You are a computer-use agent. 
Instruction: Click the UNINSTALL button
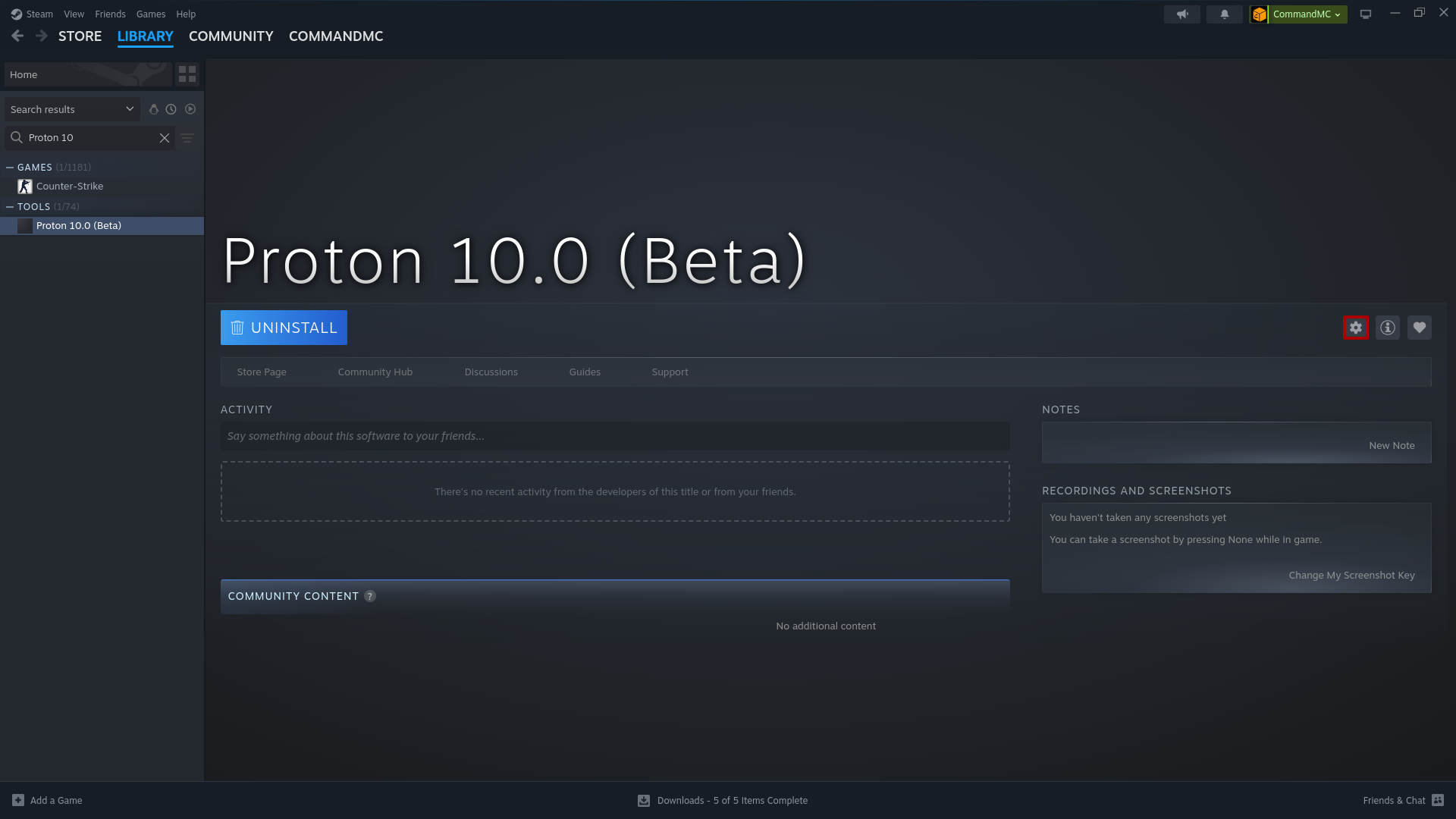[284, 328]
